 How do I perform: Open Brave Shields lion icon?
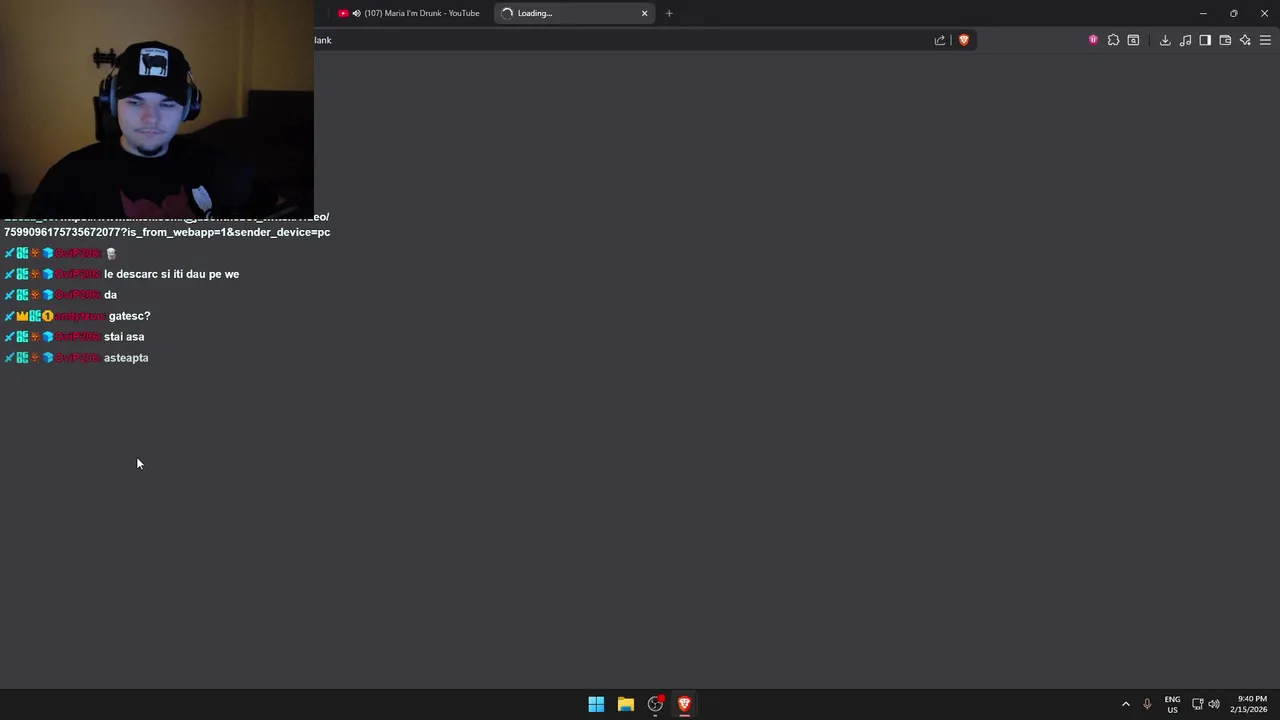(x=964, y=40)
